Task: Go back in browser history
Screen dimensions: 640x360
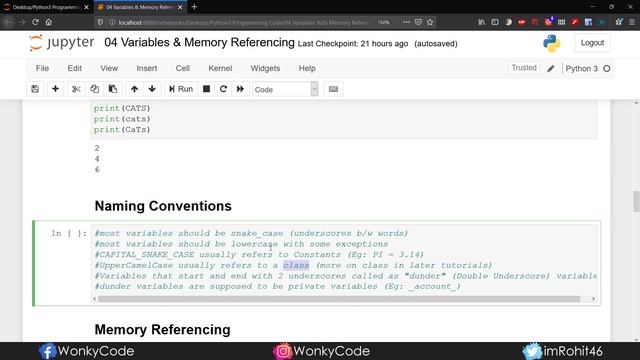Action: point(9,22)
